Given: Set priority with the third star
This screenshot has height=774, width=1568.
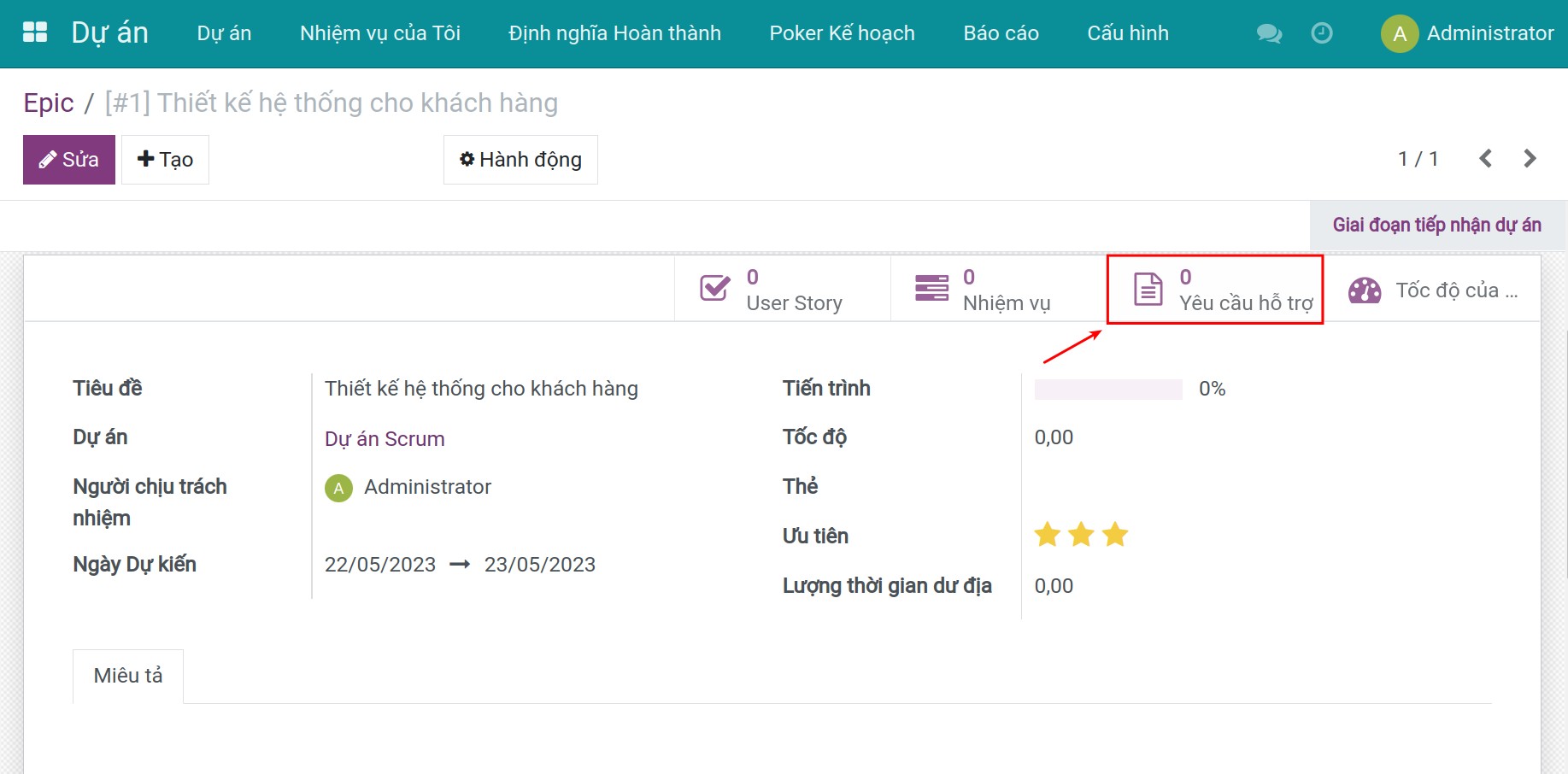Looking at the screenshot, I should click(x=1113, y=535).
